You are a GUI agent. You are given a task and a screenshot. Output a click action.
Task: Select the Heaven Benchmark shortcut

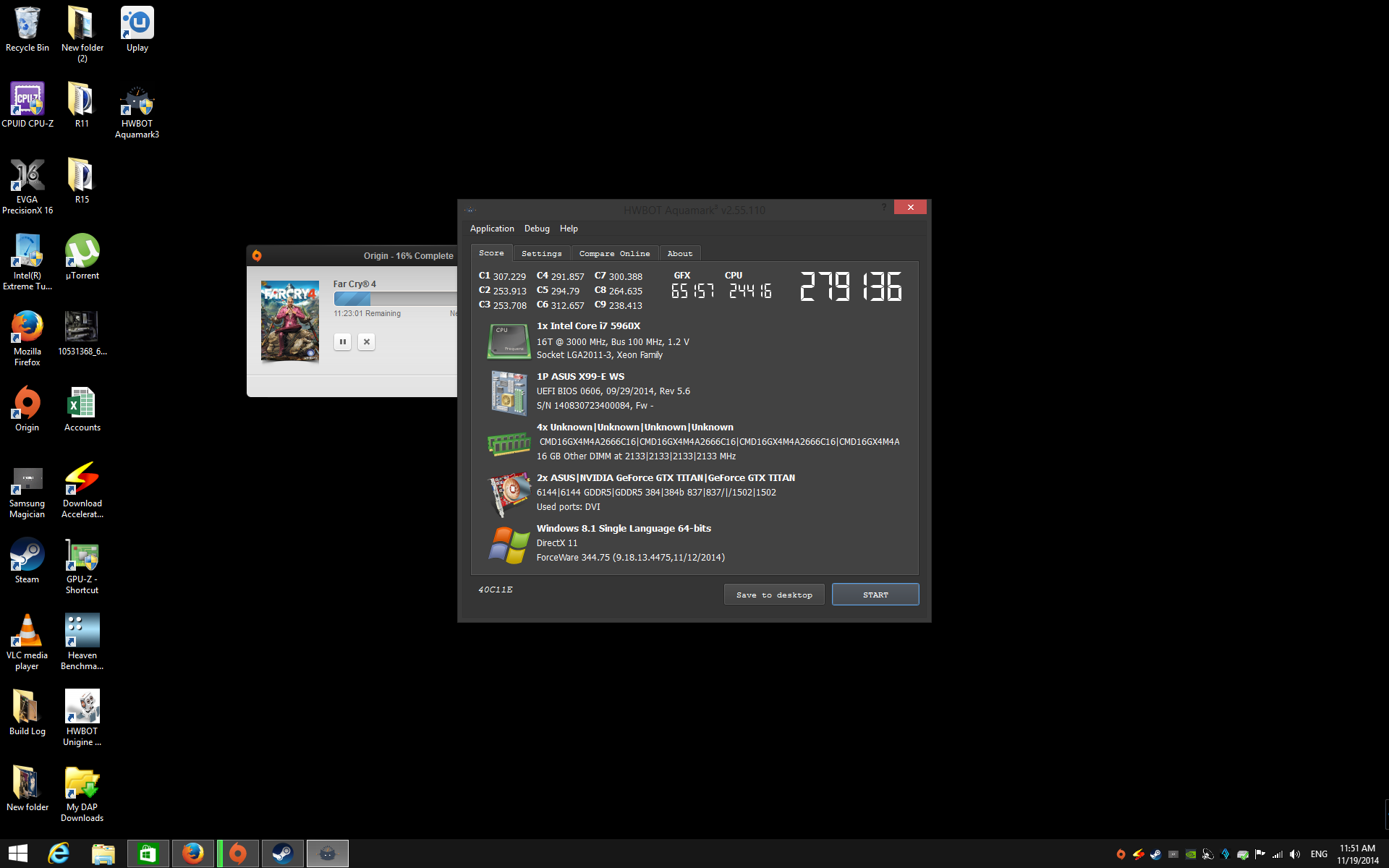(x=82, y=642)
